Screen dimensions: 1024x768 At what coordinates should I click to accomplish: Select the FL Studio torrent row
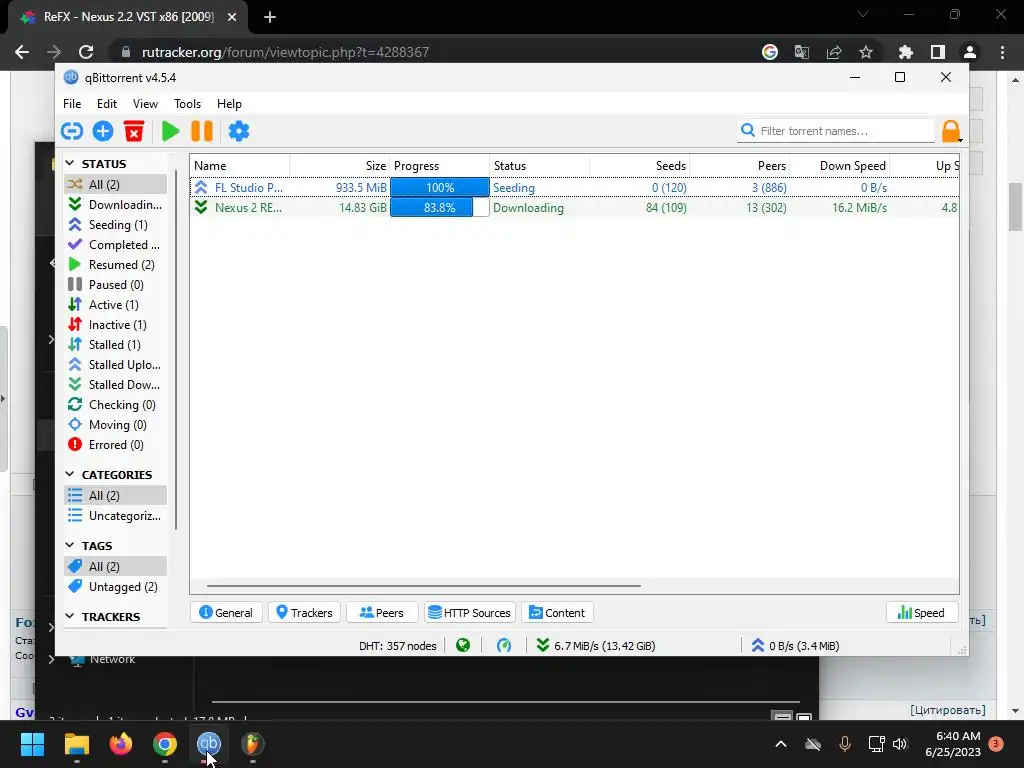574,187
